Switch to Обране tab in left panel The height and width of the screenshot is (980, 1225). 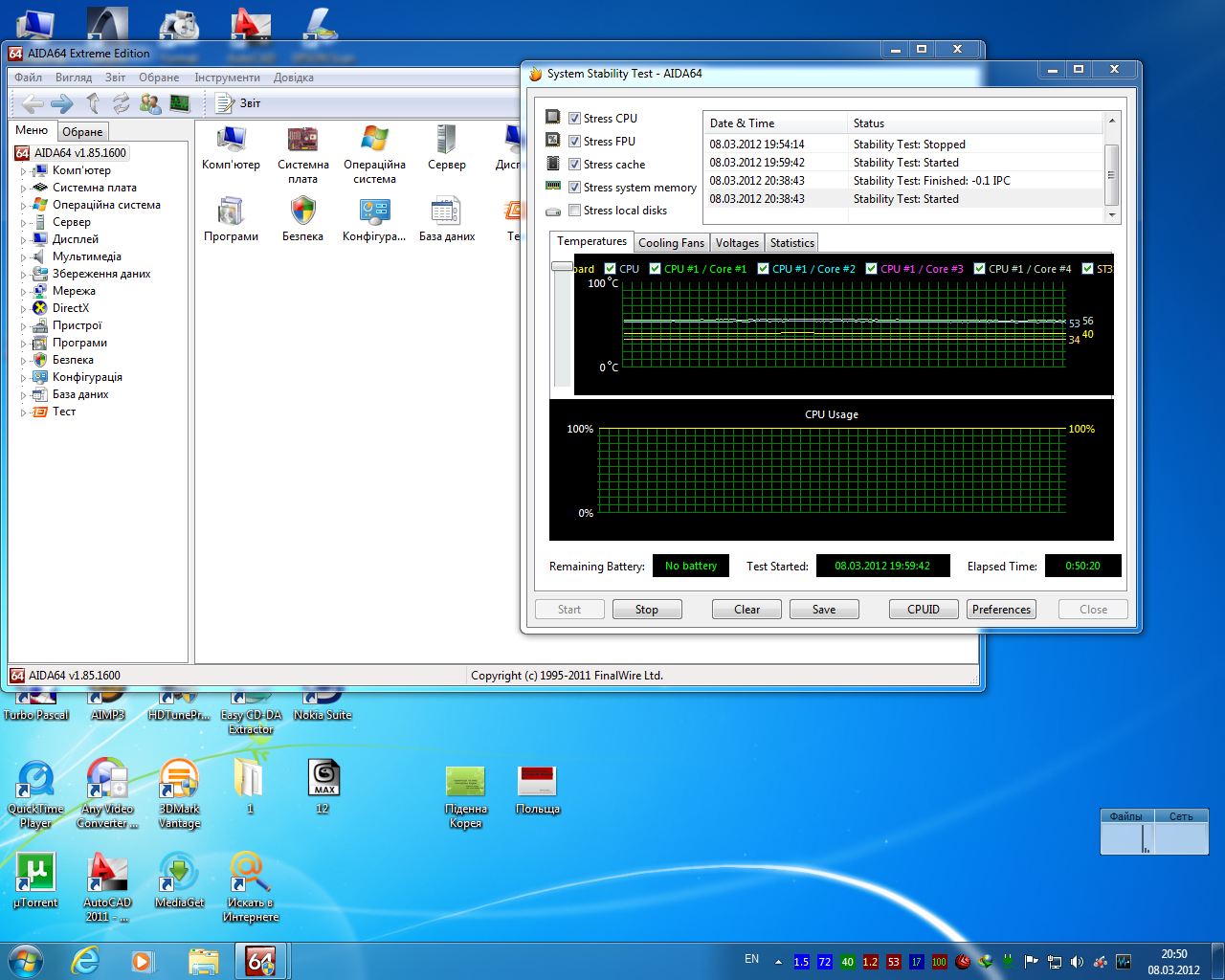(83, 132)
